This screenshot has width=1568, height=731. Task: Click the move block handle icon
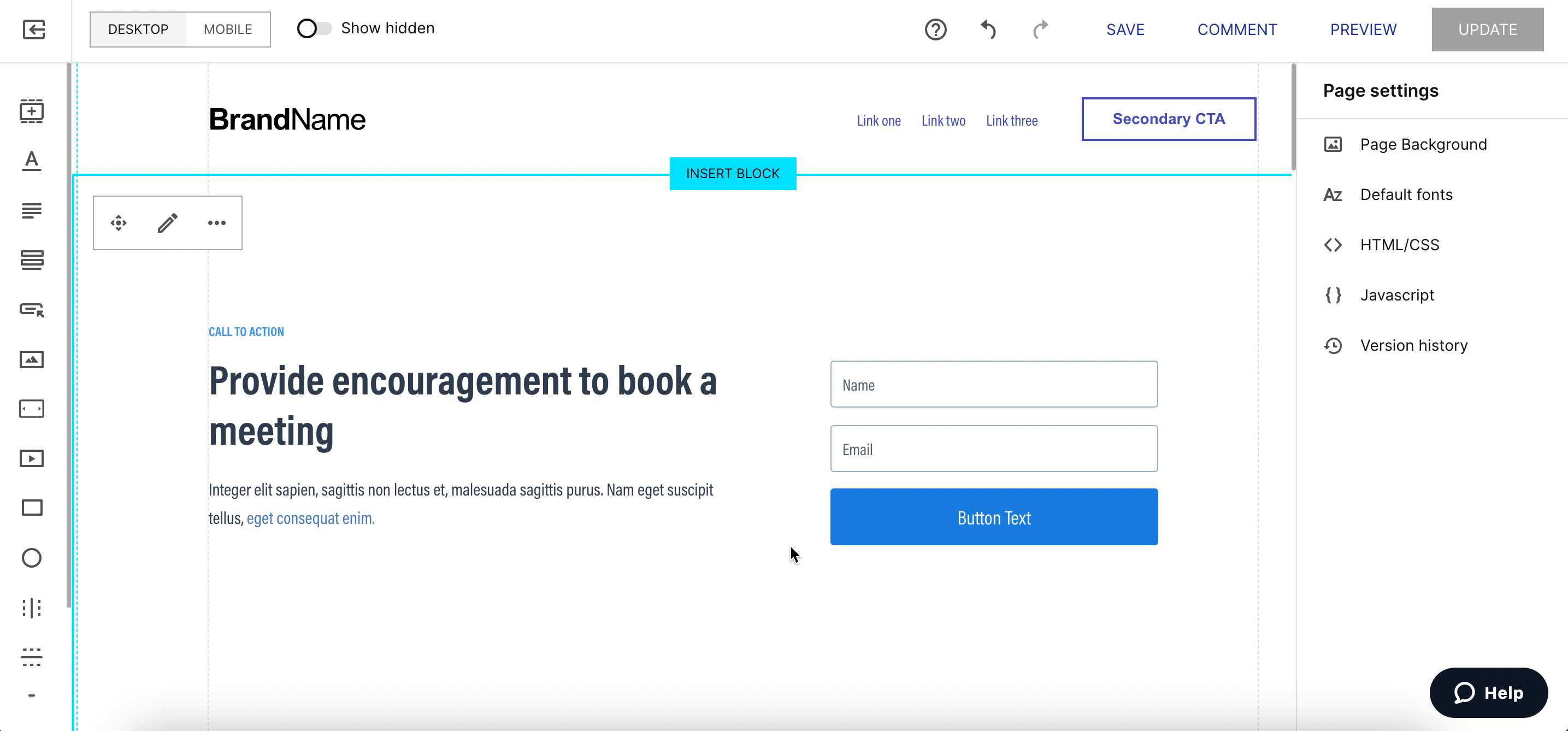click(x=119, y=223)
